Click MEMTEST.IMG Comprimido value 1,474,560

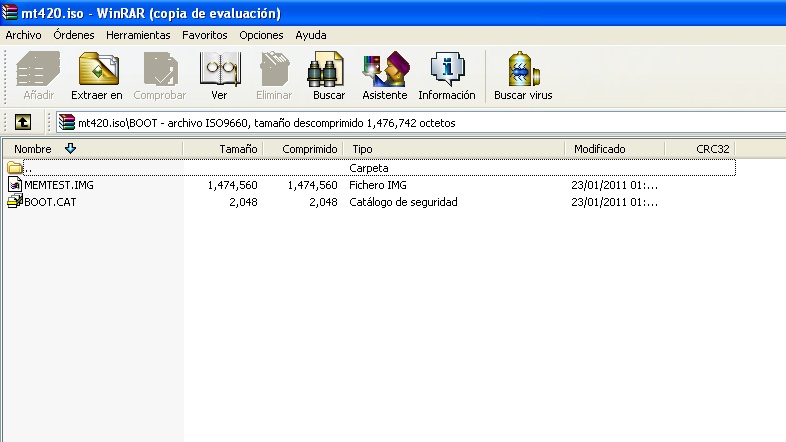tap(312, 185)
